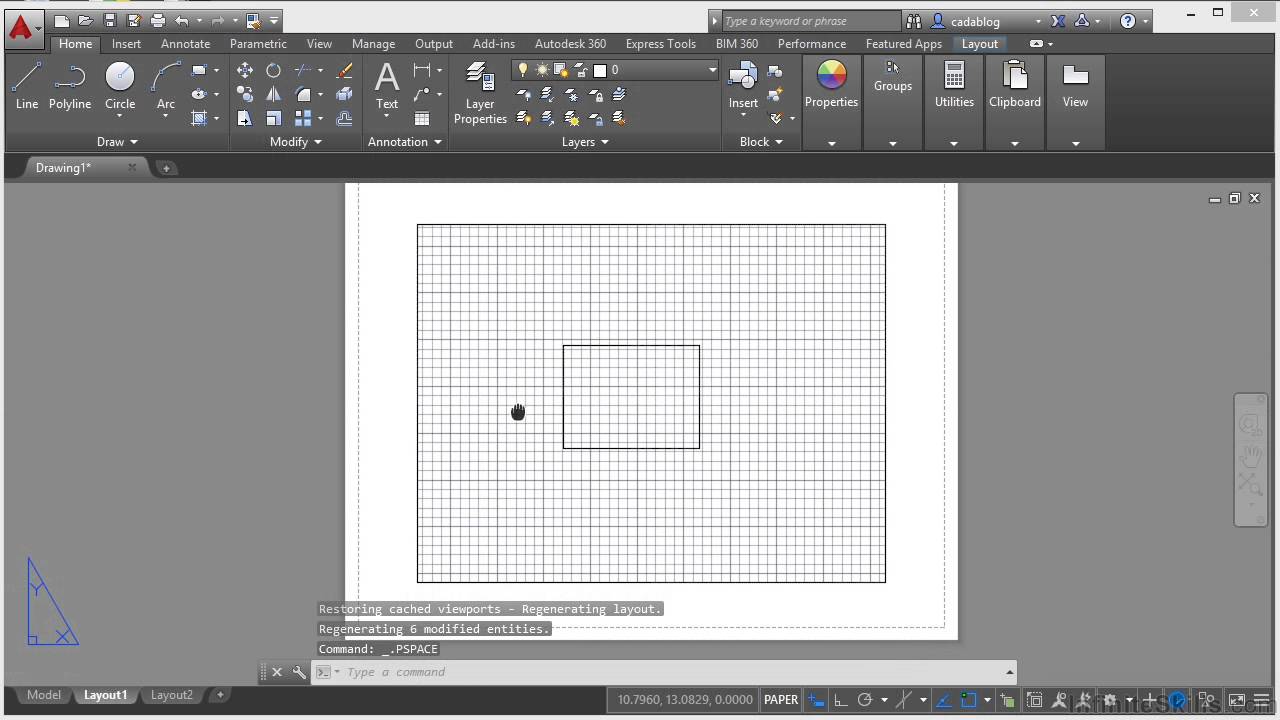This screenshot has height=720, width=1280.
Task: Click the Save icon in Quick Access toolbar
Action: point(110,20)
